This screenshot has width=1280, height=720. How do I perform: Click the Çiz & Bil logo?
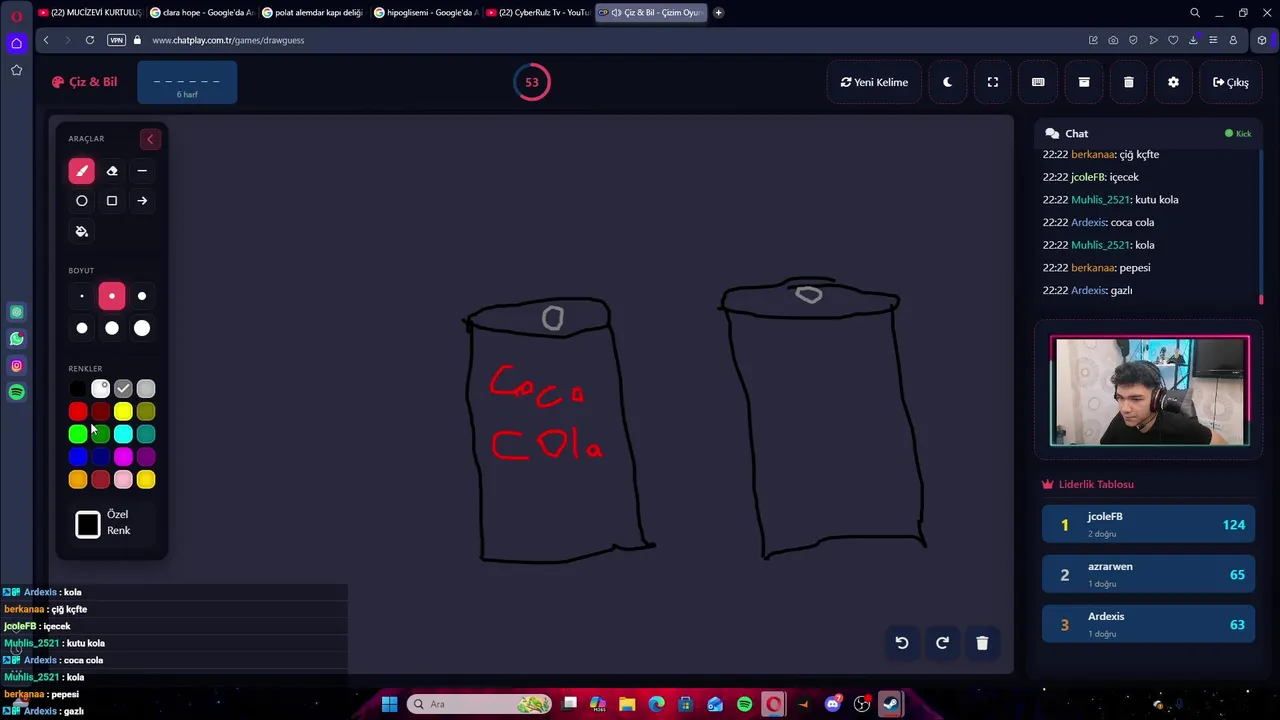click(85, 82)
